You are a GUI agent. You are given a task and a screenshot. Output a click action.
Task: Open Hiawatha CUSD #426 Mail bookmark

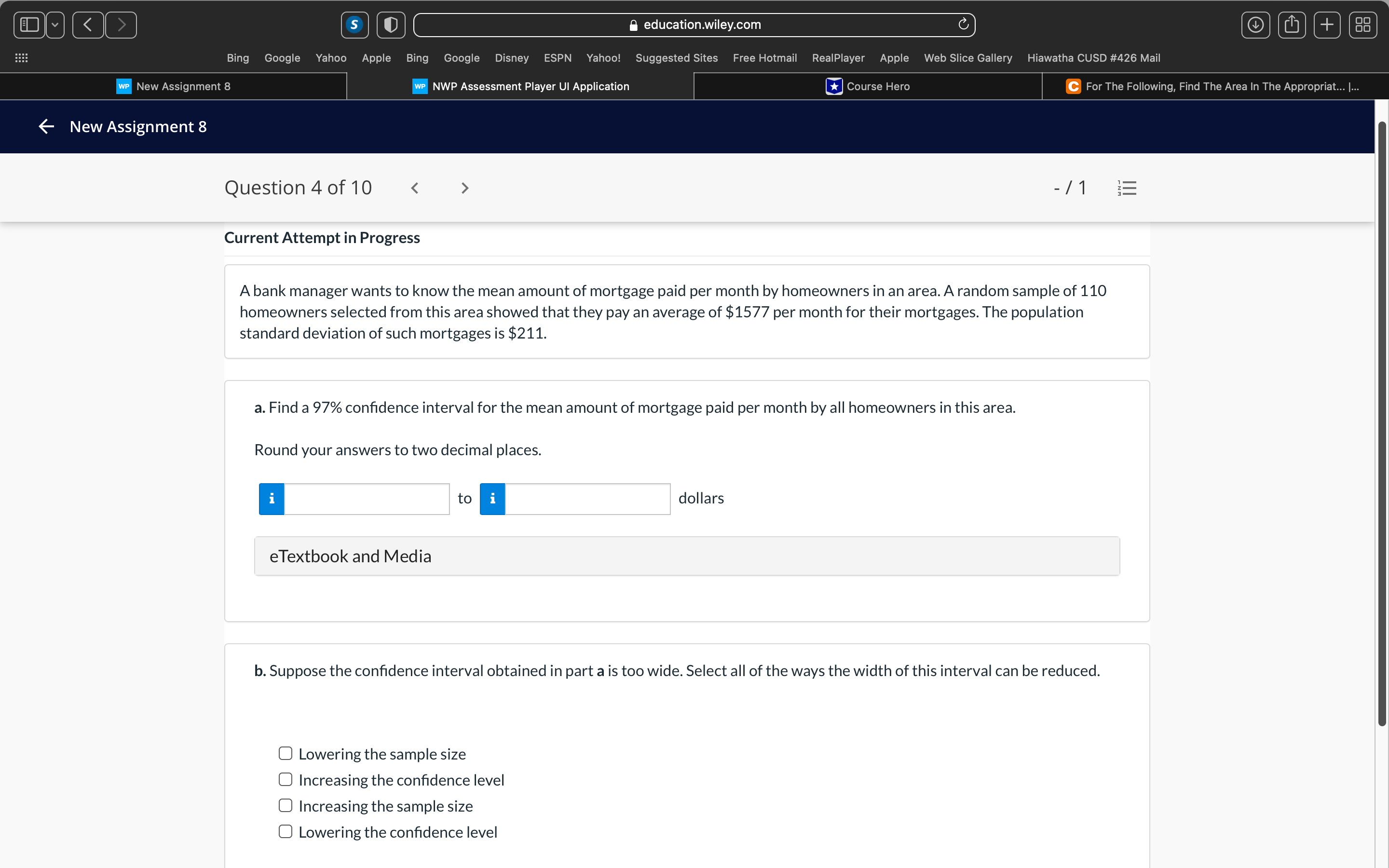1093,58
